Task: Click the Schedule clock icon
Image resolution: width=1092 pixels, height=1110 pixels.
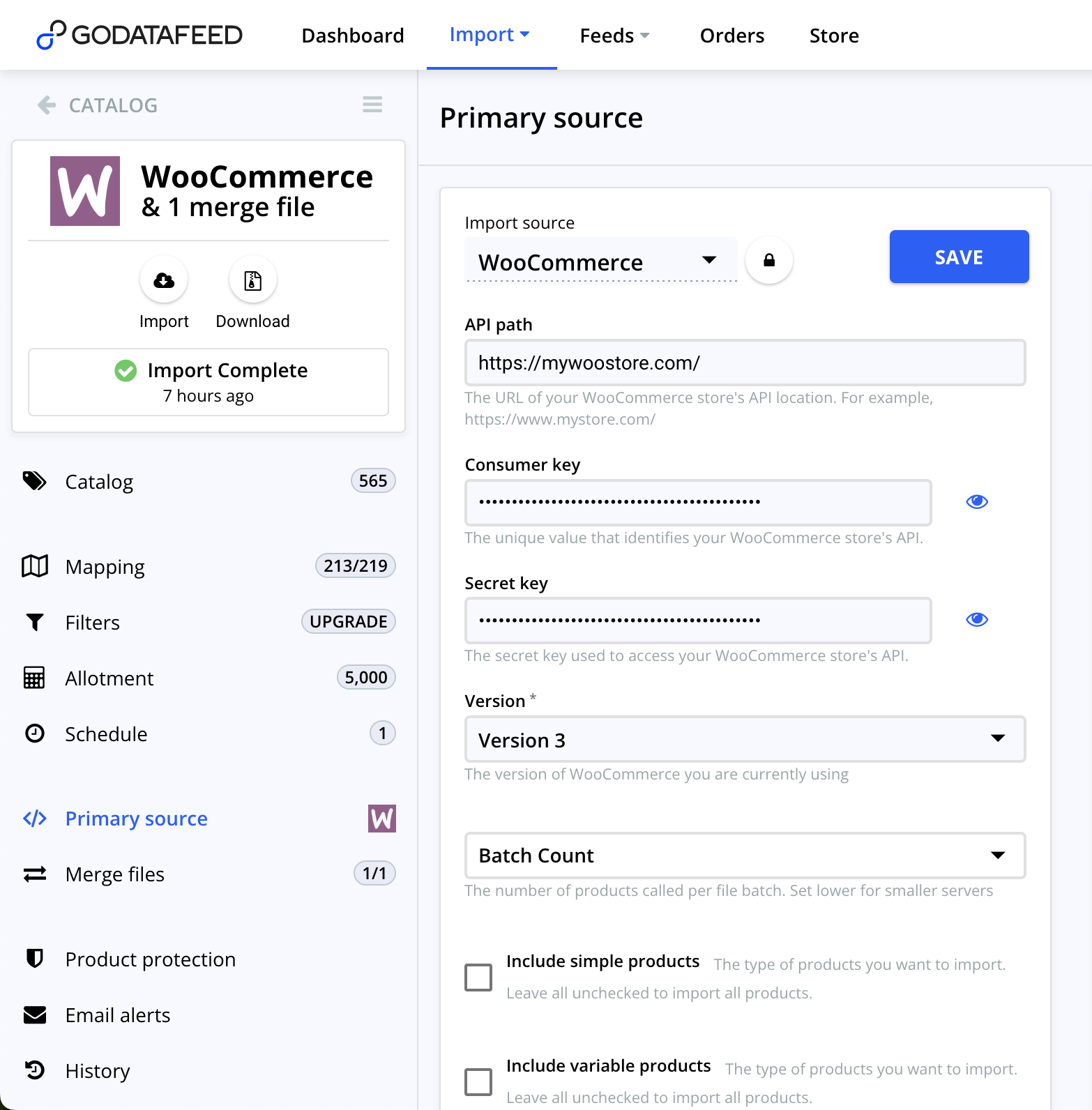Action: 35,733
